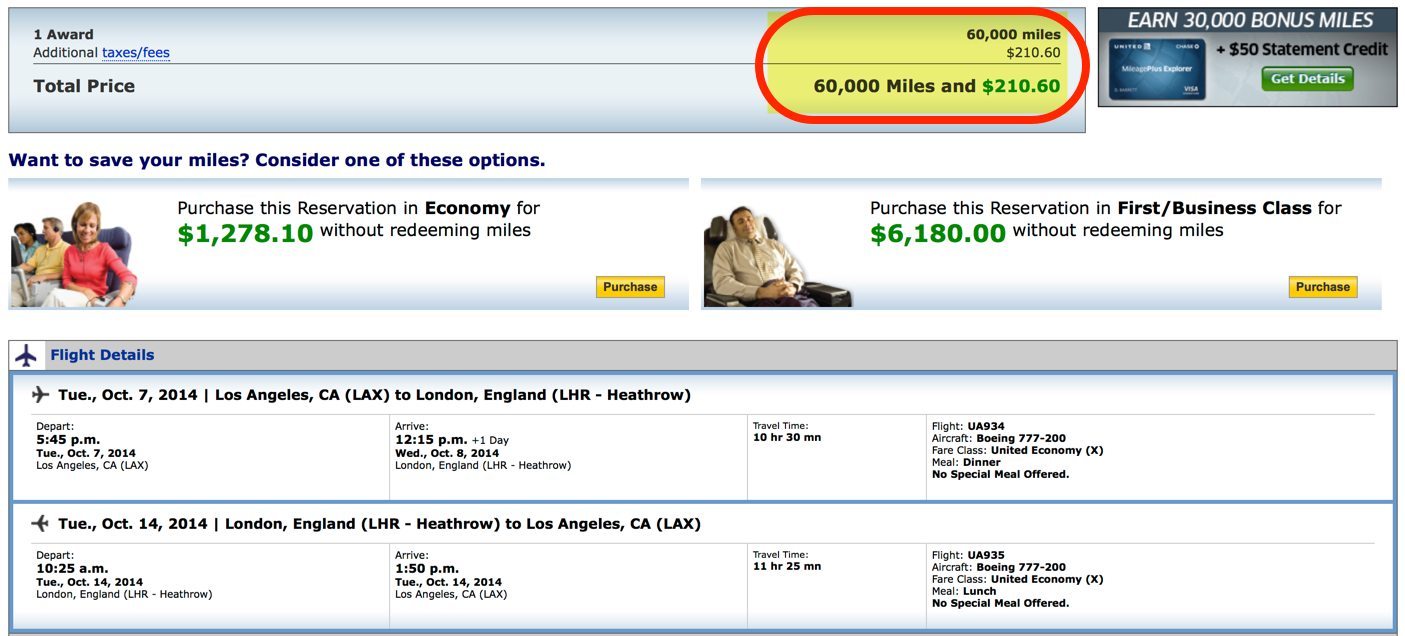Click the Boeing 777-200 aircraft for UA934
Image resolution: width=1405 pixels, height=636 pixels.
(x=1020, y=438)
